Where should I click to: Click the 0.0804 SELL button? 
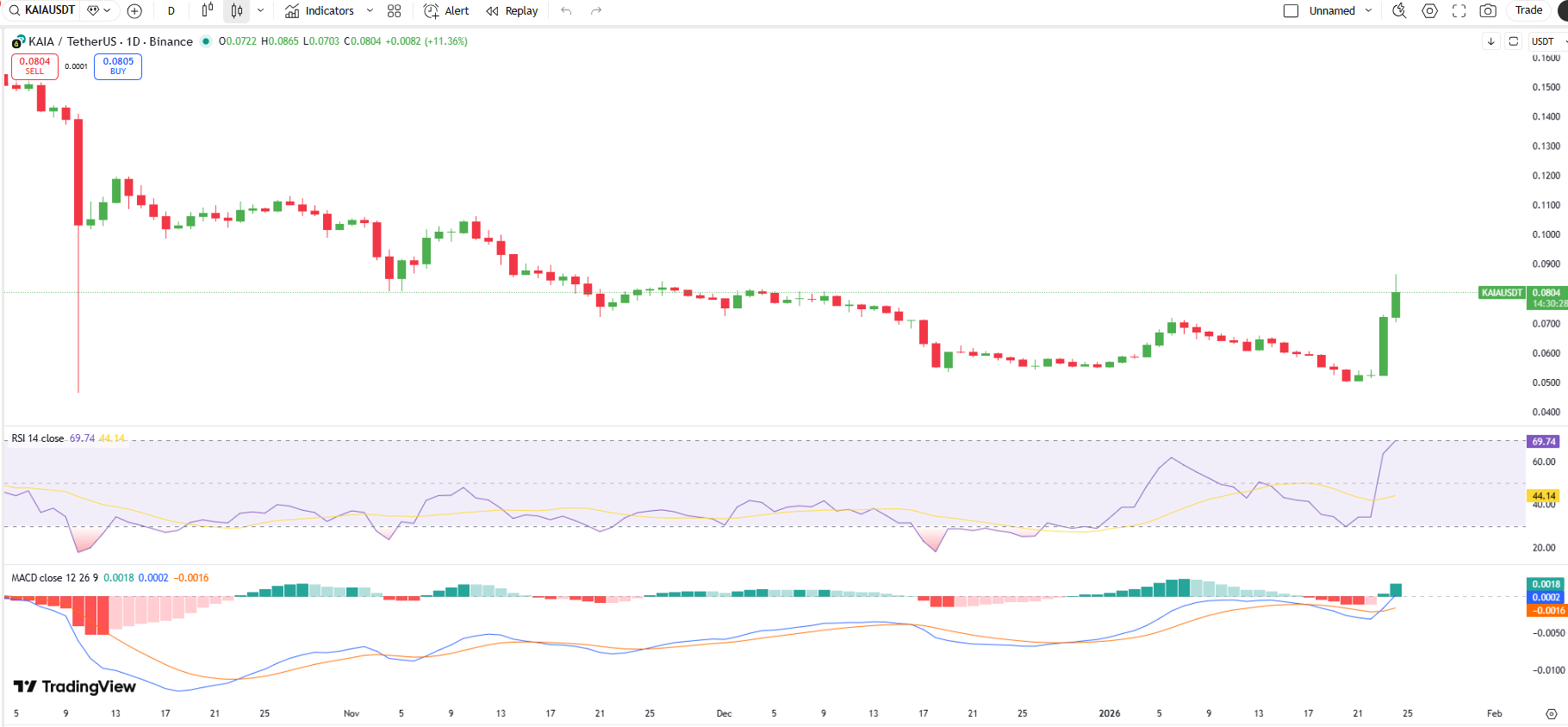(34, 66)
